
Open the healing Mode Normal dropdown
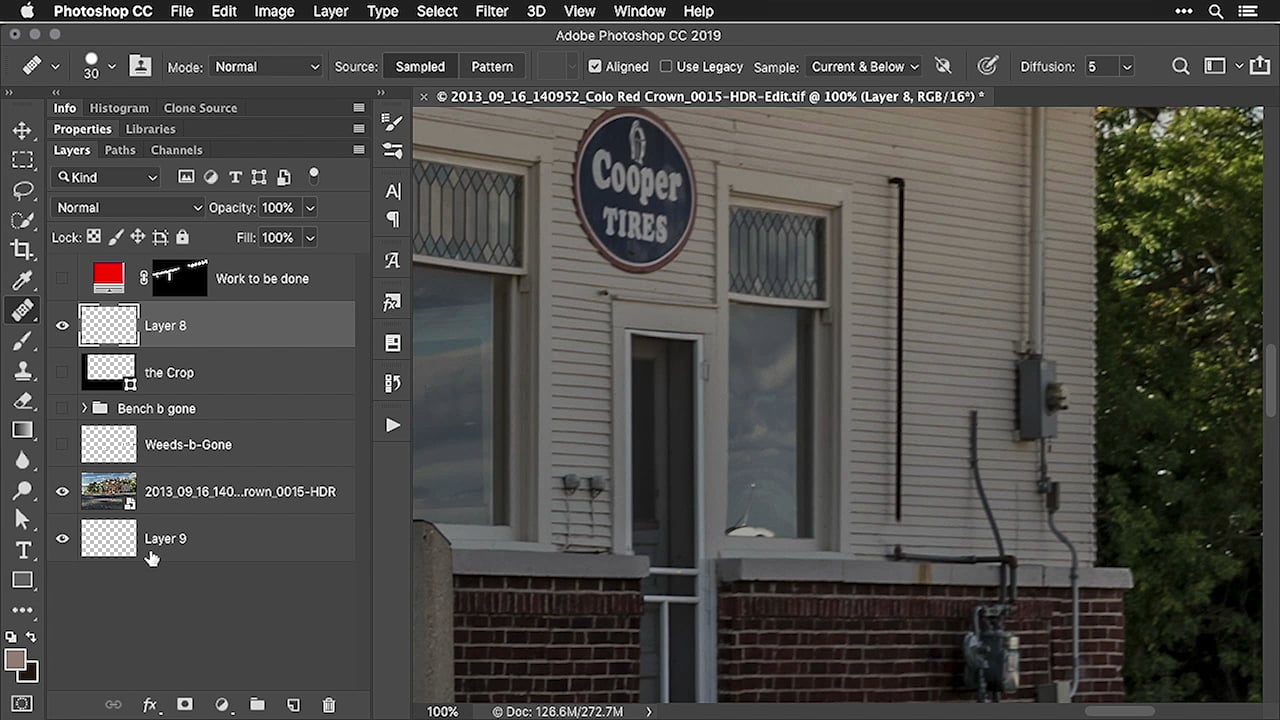click(266, 66)
